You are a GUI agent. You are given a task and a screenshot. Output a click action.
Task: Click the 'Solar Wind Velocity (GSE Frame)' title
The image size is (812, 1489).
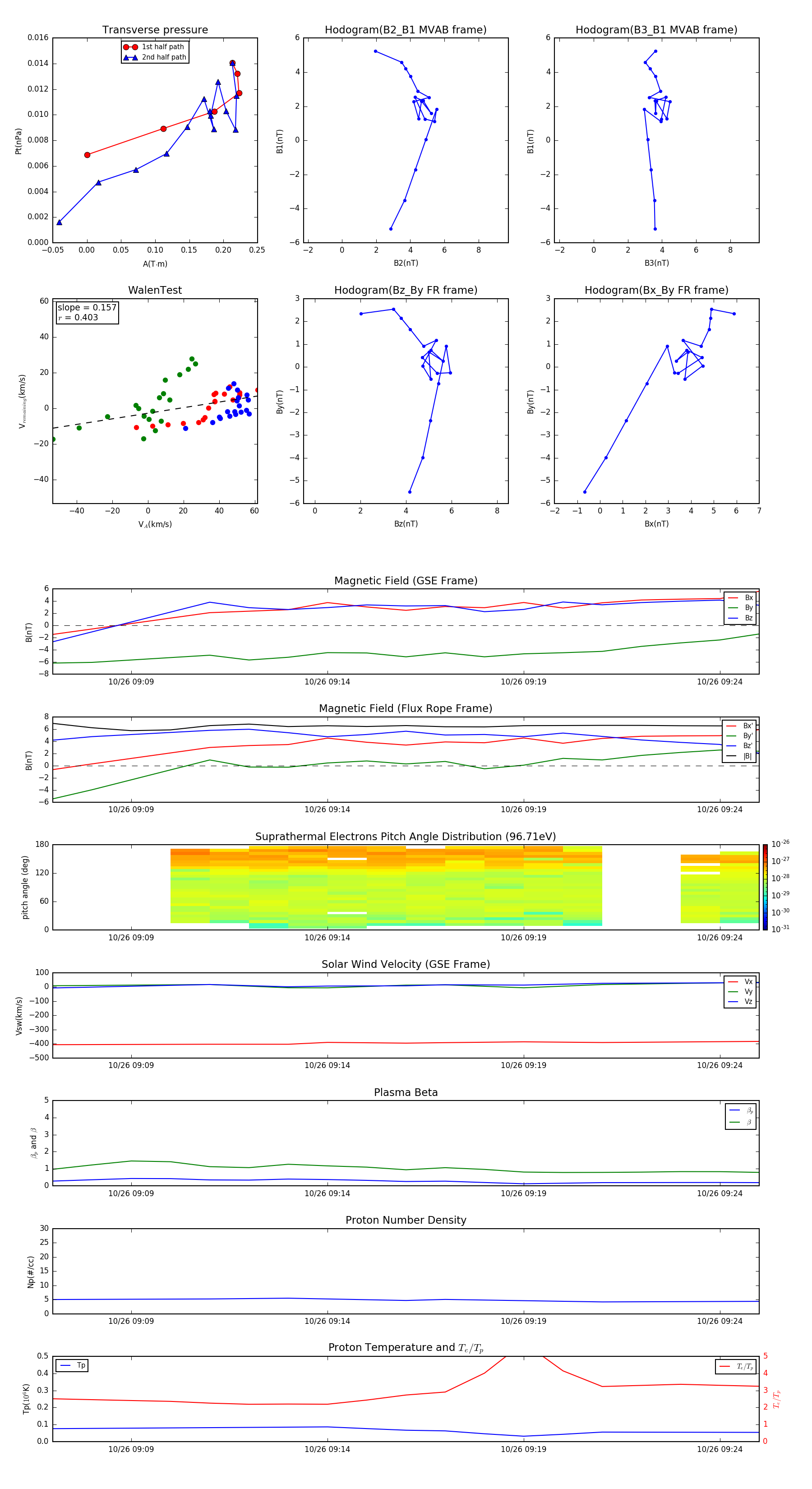tap(406, 964)
